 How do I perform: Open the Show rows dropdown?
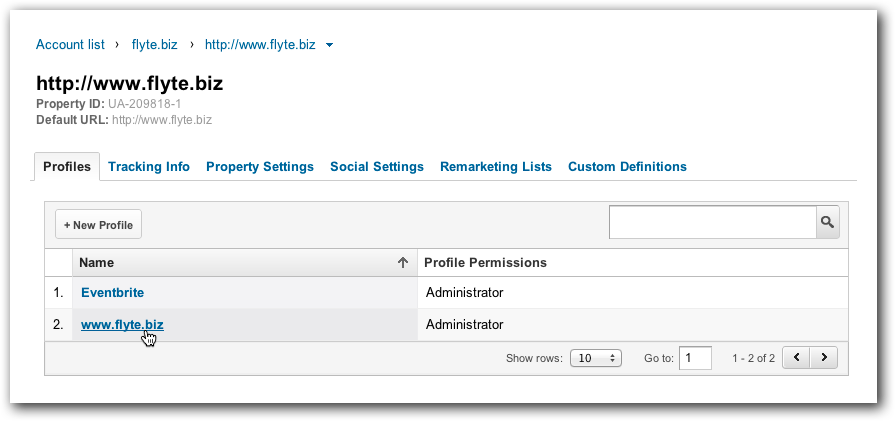click(x=595, y=358)
